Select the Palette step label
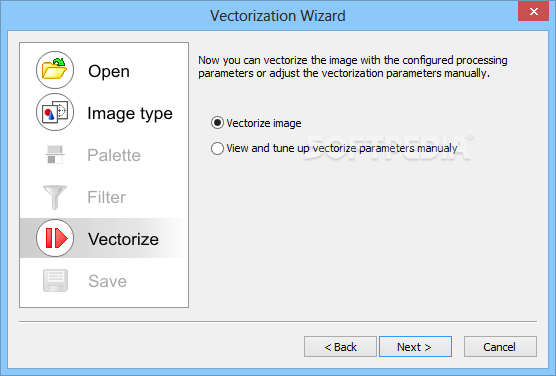 click(114, 155)
